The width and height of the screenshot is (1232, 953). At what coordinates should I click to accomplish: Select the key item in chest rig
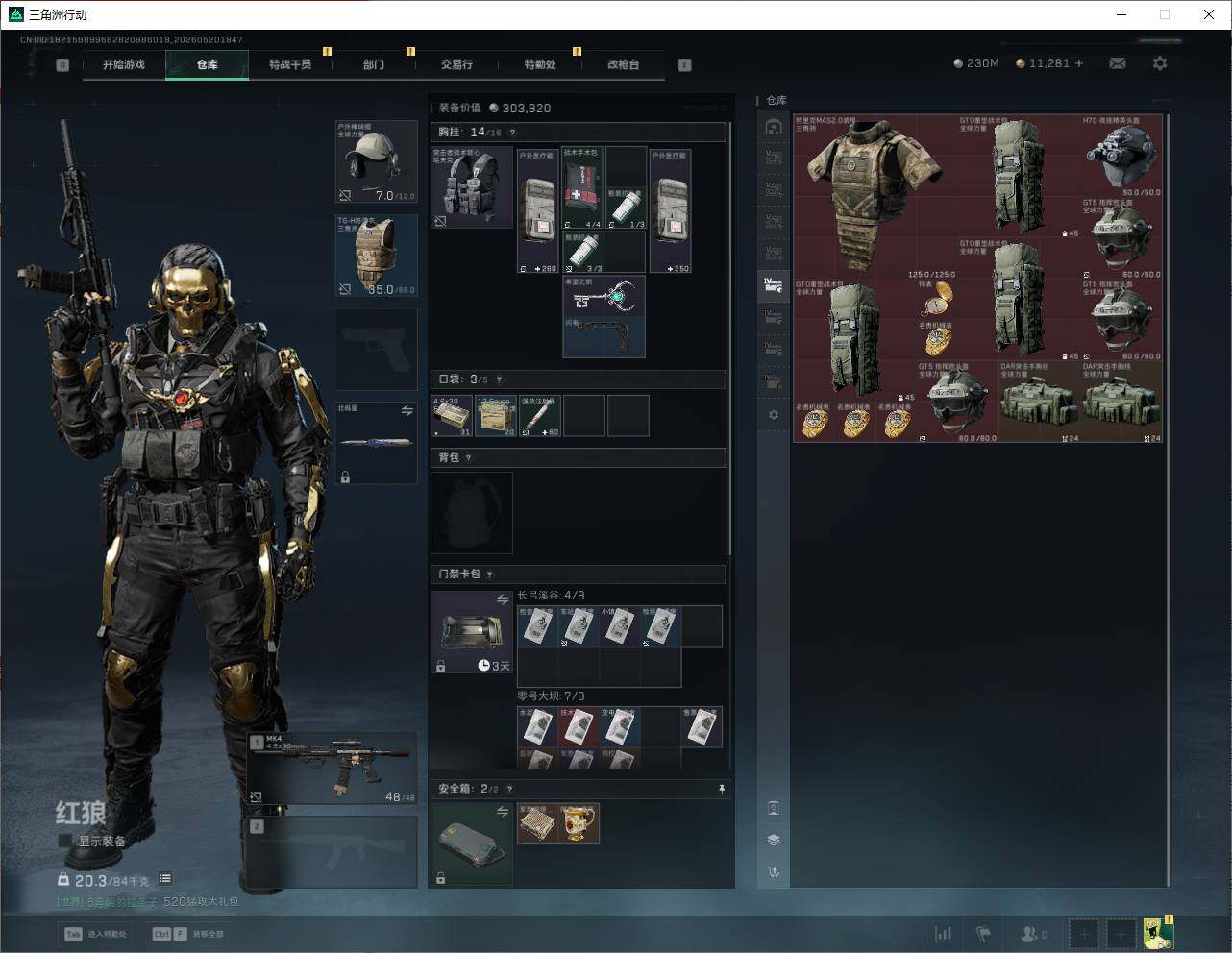tap(604, 297)
